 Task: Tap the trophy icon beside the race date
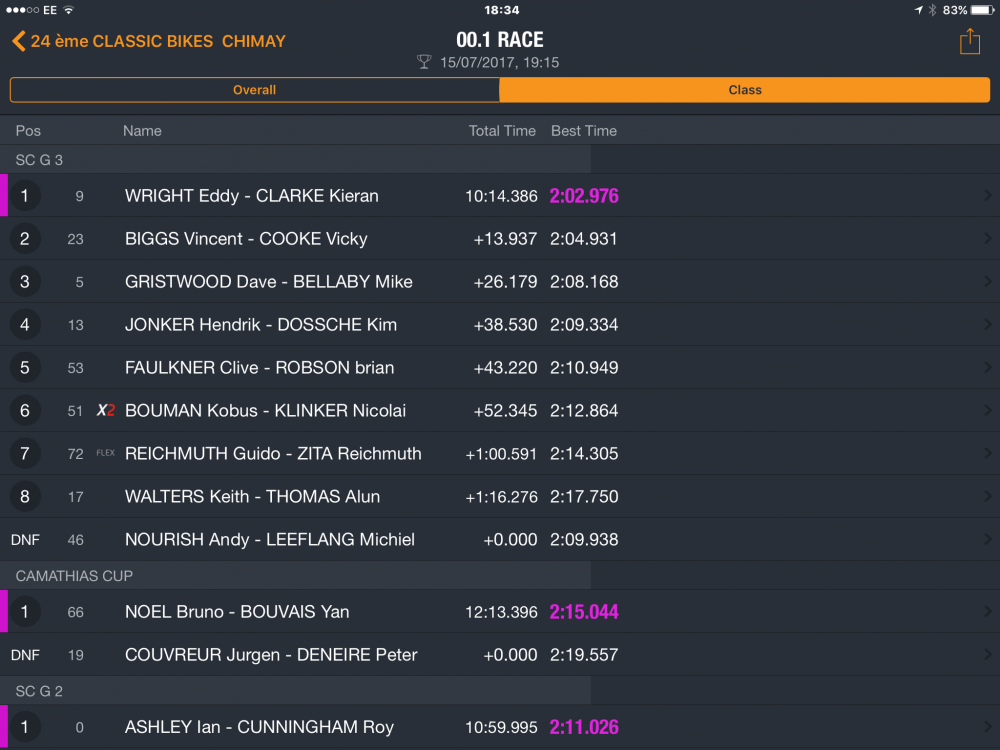click(424, 62)
